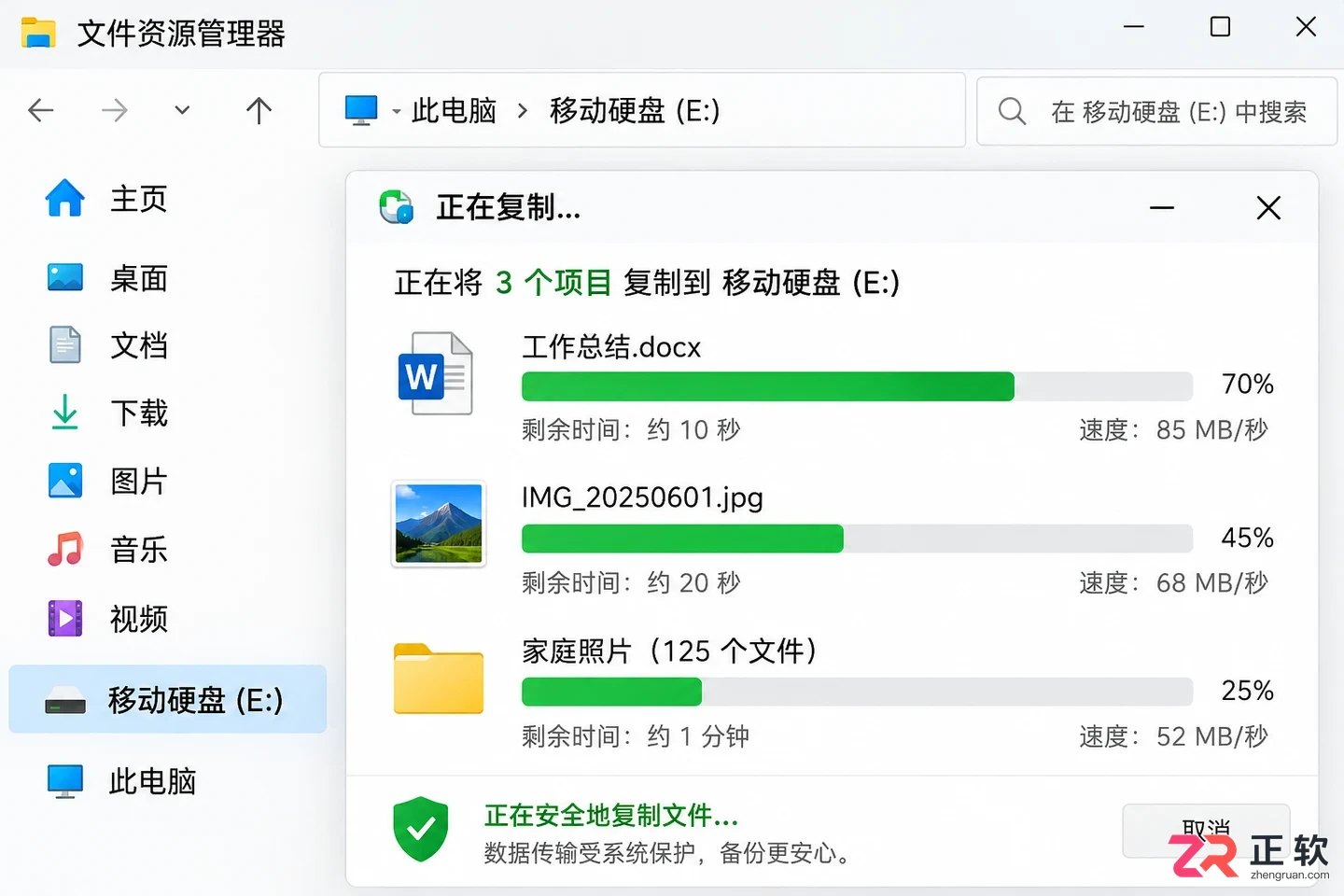This screenshot has height=896, width=1344.
Task: Select 移动硬盘 (E:) breadcrumb in address bar
Action: coord(635,111)
